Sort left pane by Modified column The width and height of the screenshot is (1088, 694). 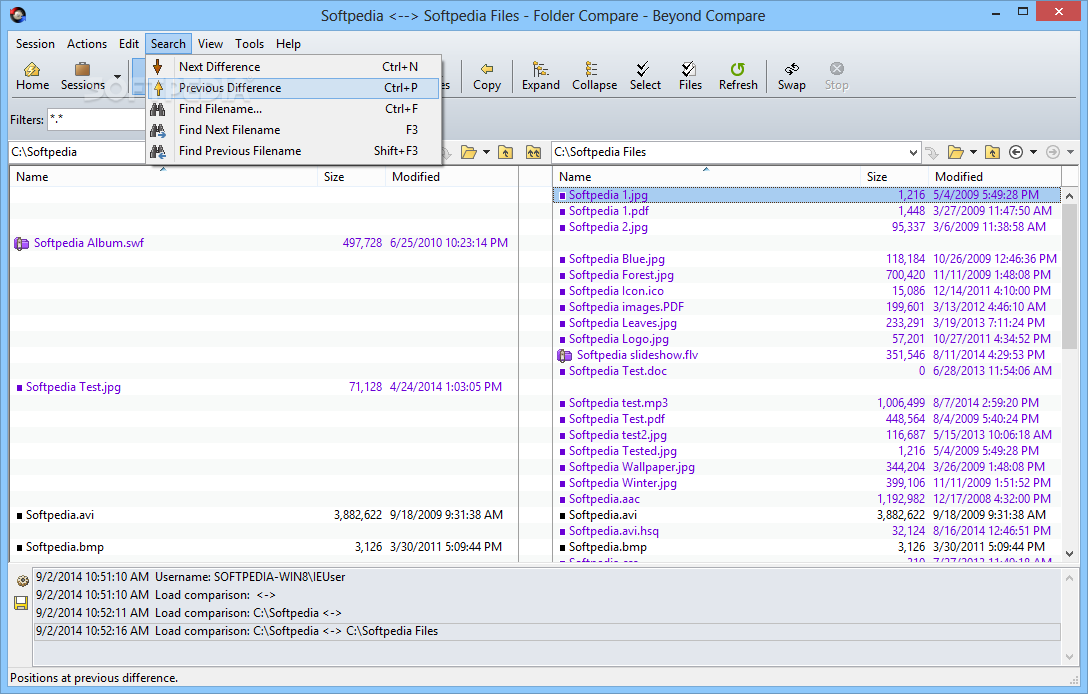pos(452,177)
